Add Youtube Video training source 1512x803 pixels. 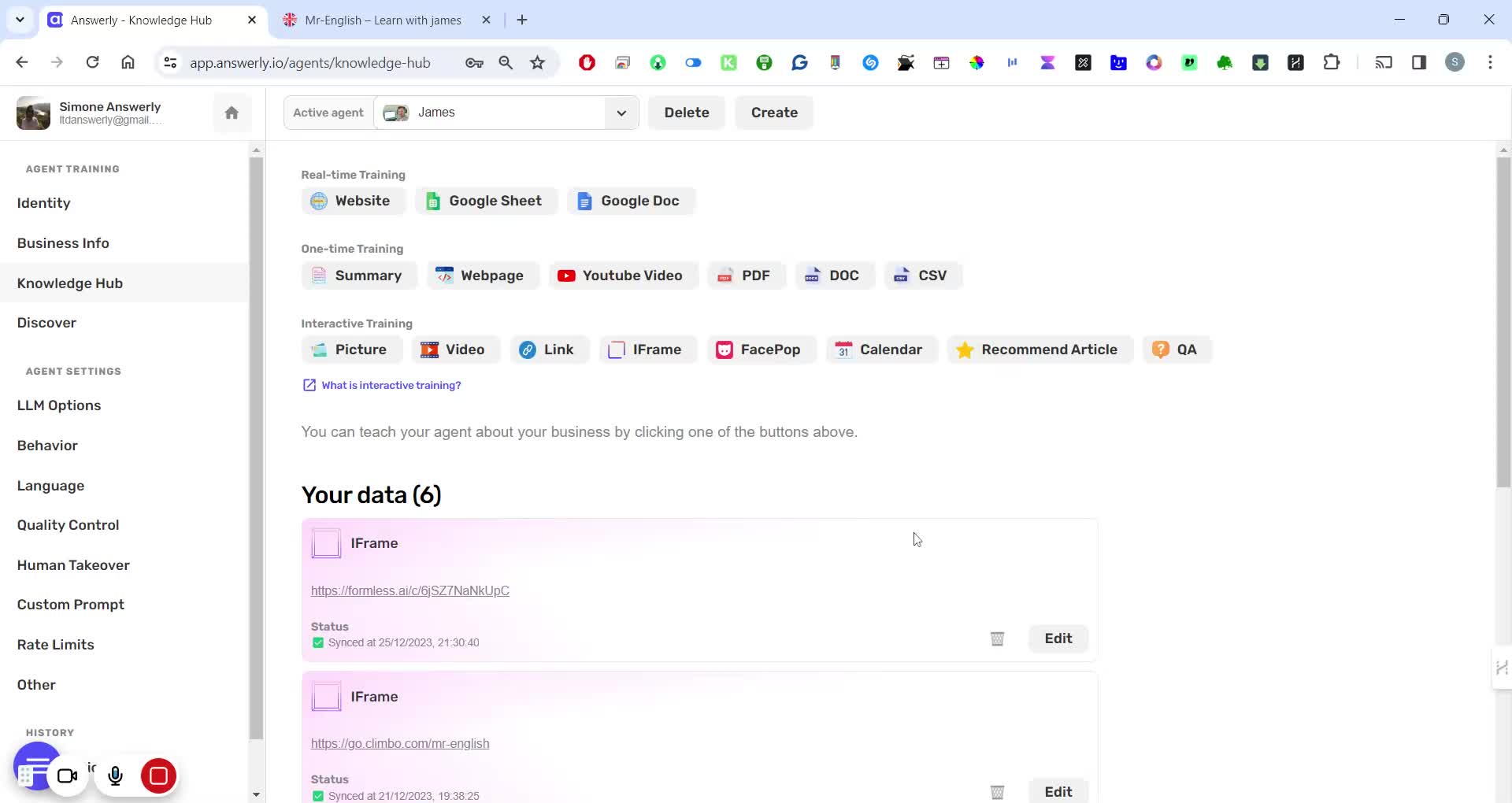pos(623,276)
